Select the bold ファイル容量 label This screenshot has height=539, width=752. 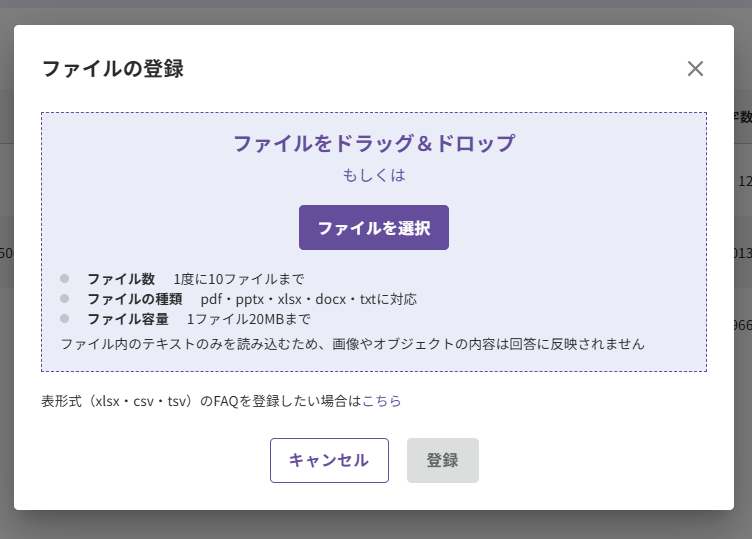tap(128, 319)
